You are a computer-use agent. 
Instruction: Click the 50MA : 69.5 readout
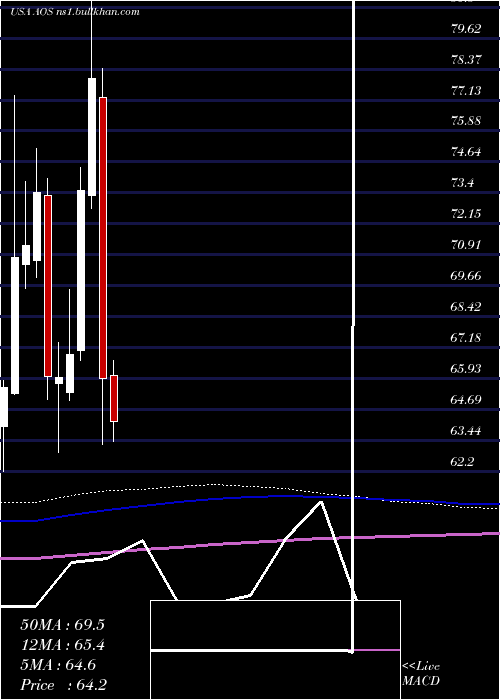62,625
